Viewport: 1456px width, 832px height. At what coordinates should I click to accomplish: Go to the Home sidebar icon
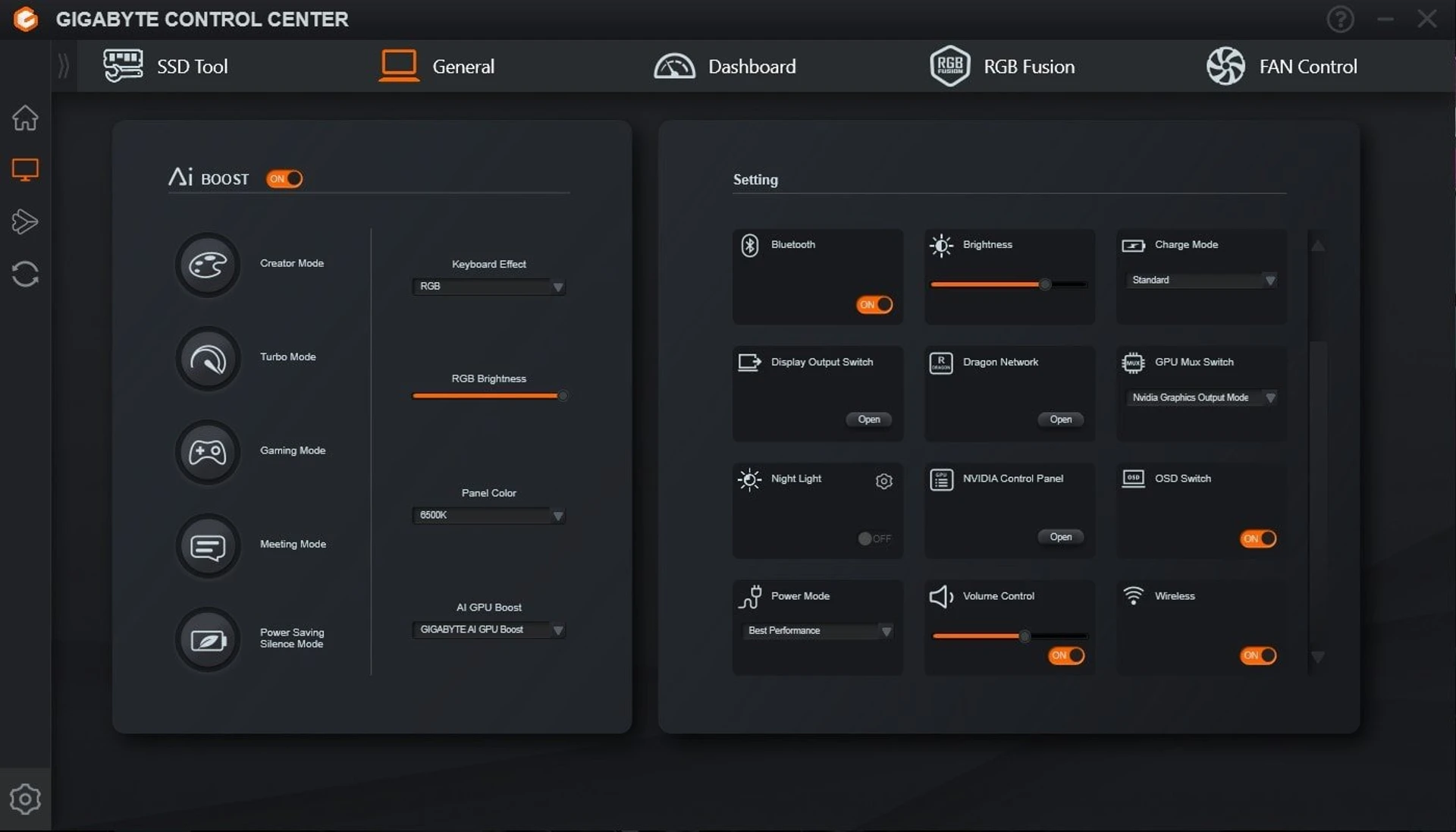(x=25, y=118)
